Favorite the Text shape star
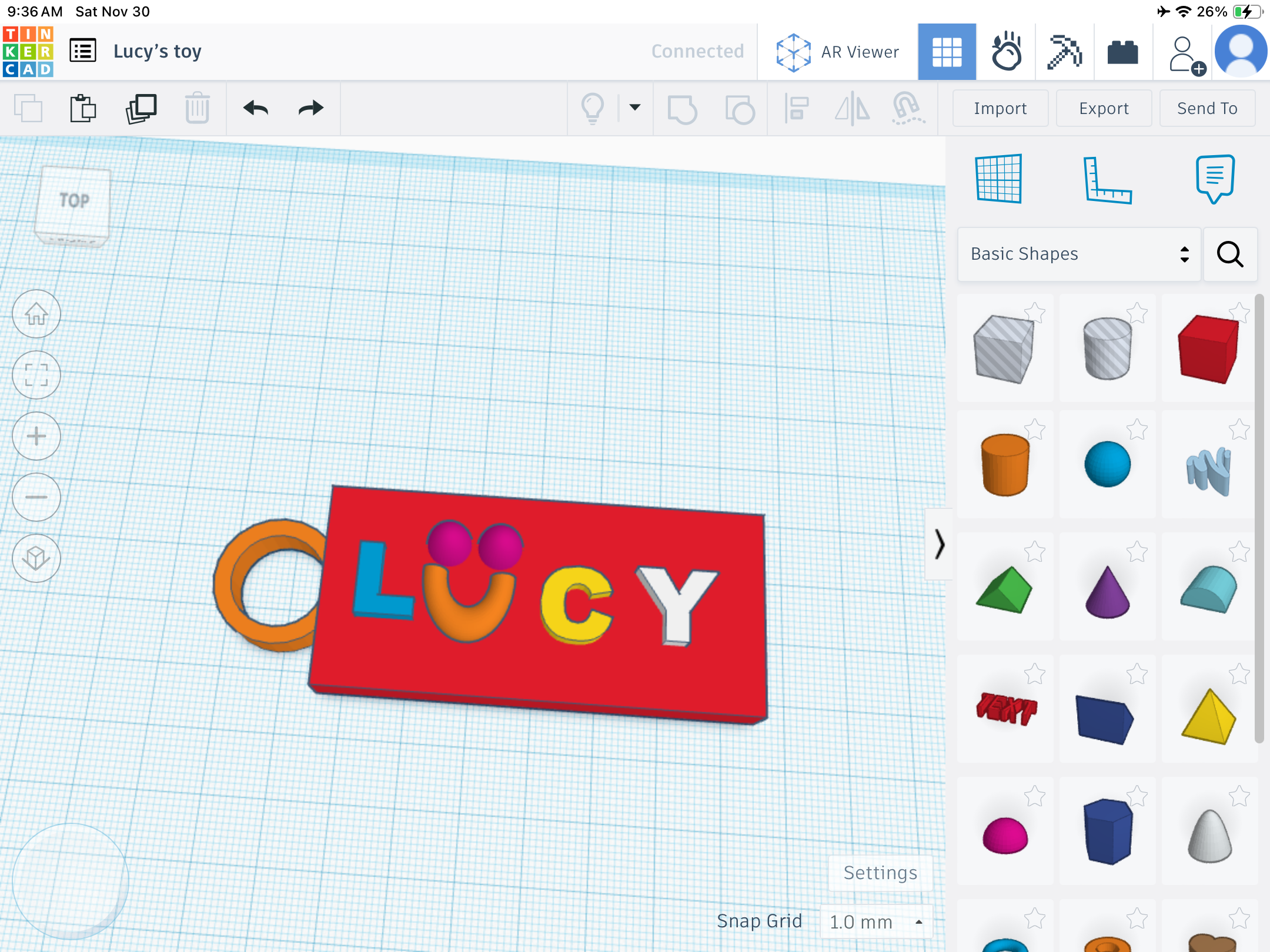 pos(1035,673)
